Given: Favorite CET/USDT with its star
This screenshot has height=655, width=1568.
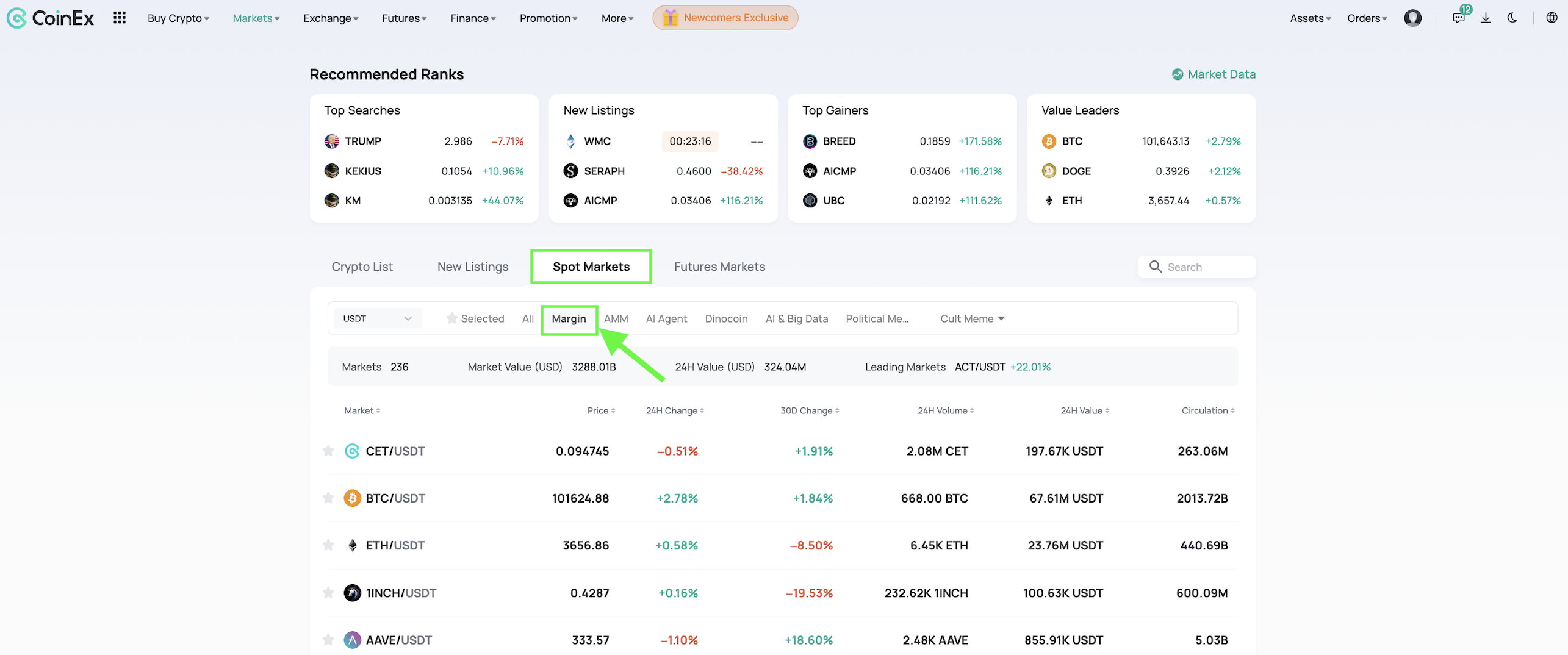Looking at the screenshot, I should tap(328, 451).
